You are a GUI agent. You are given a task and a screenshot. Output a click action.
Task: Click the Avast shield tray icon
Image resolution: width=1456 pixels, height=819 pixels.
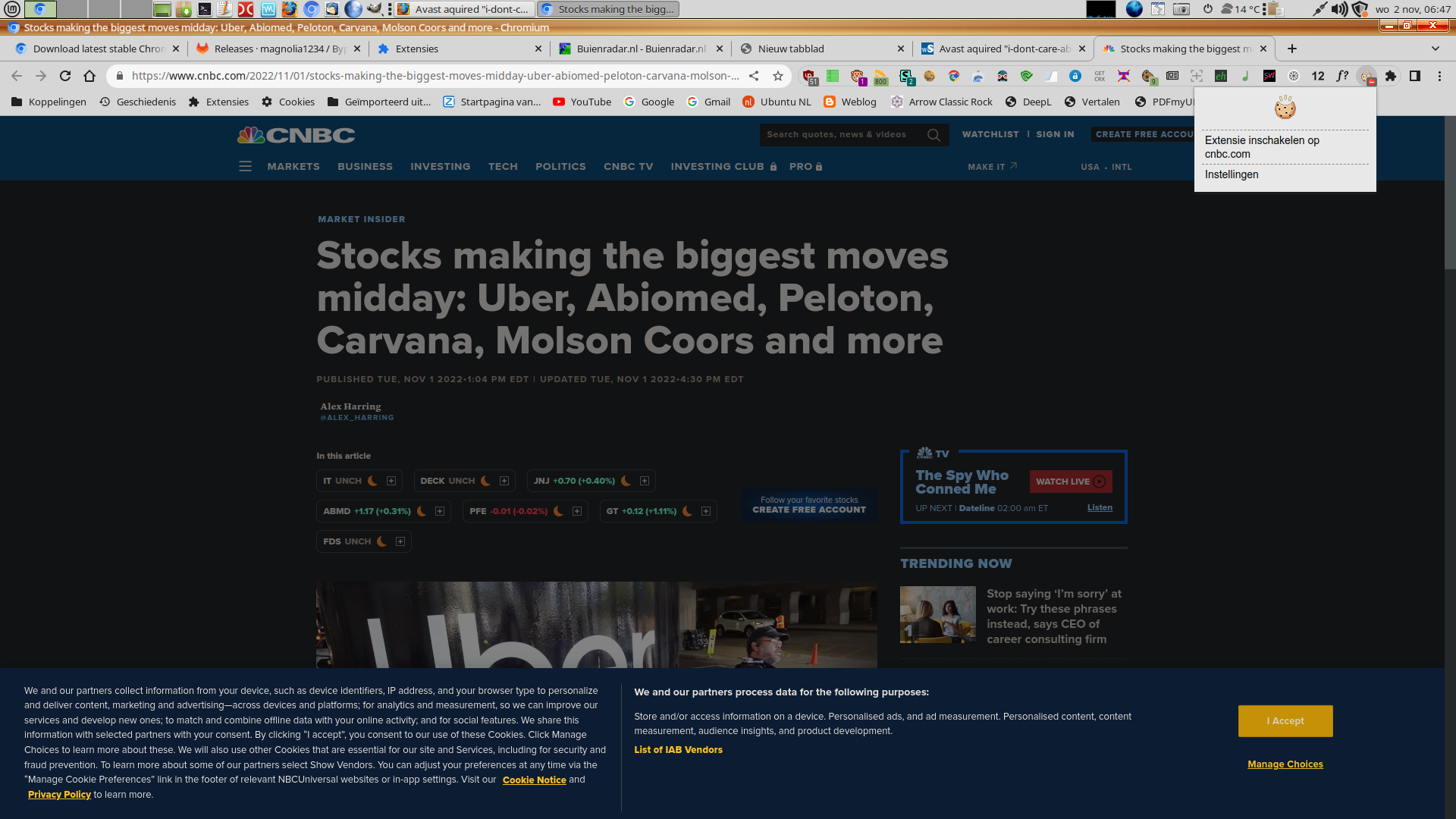(x=1360, y=9)
